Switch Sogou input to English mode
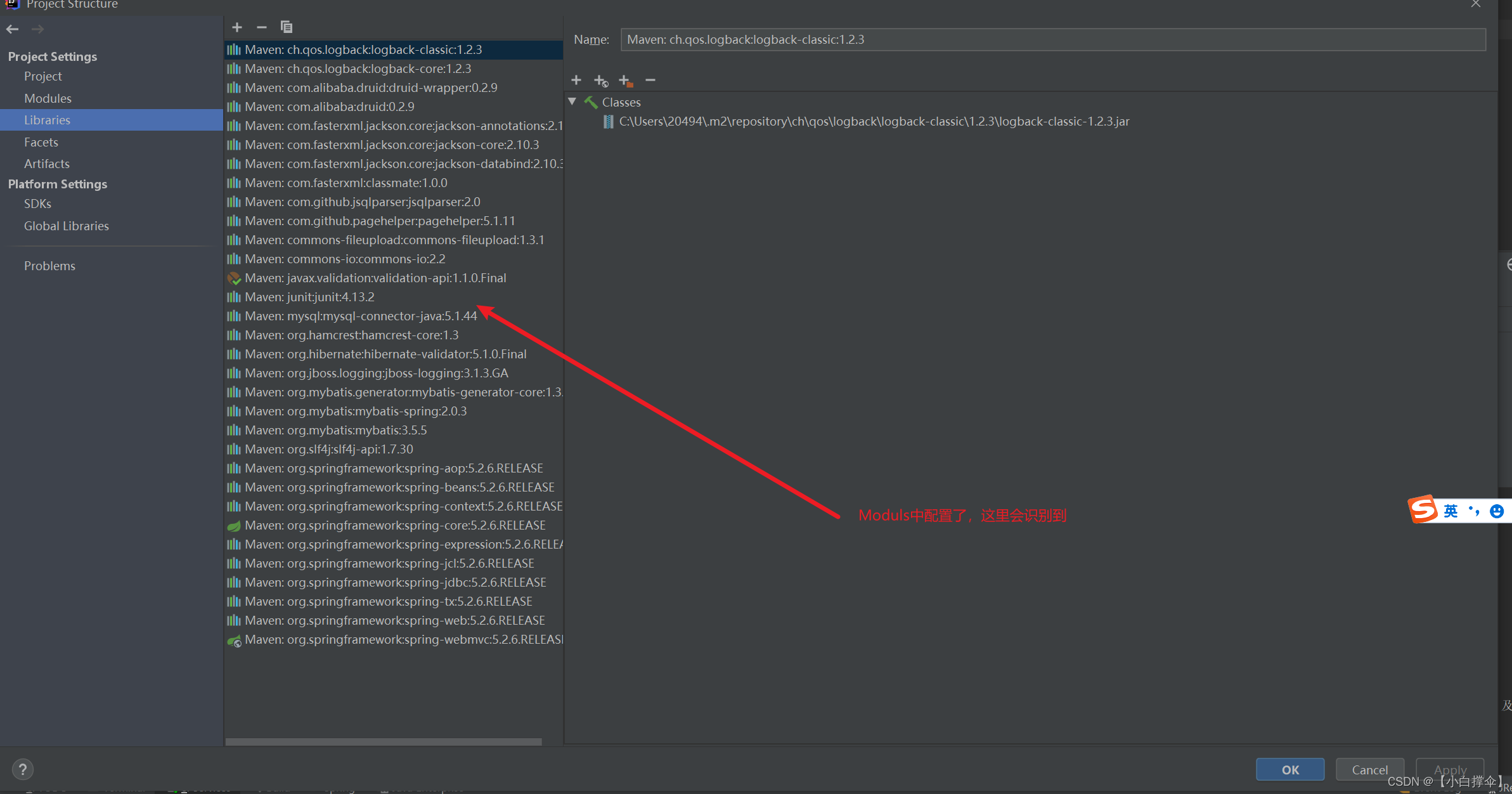The width and height of the screenshot is (1512, 794). 1451,511
